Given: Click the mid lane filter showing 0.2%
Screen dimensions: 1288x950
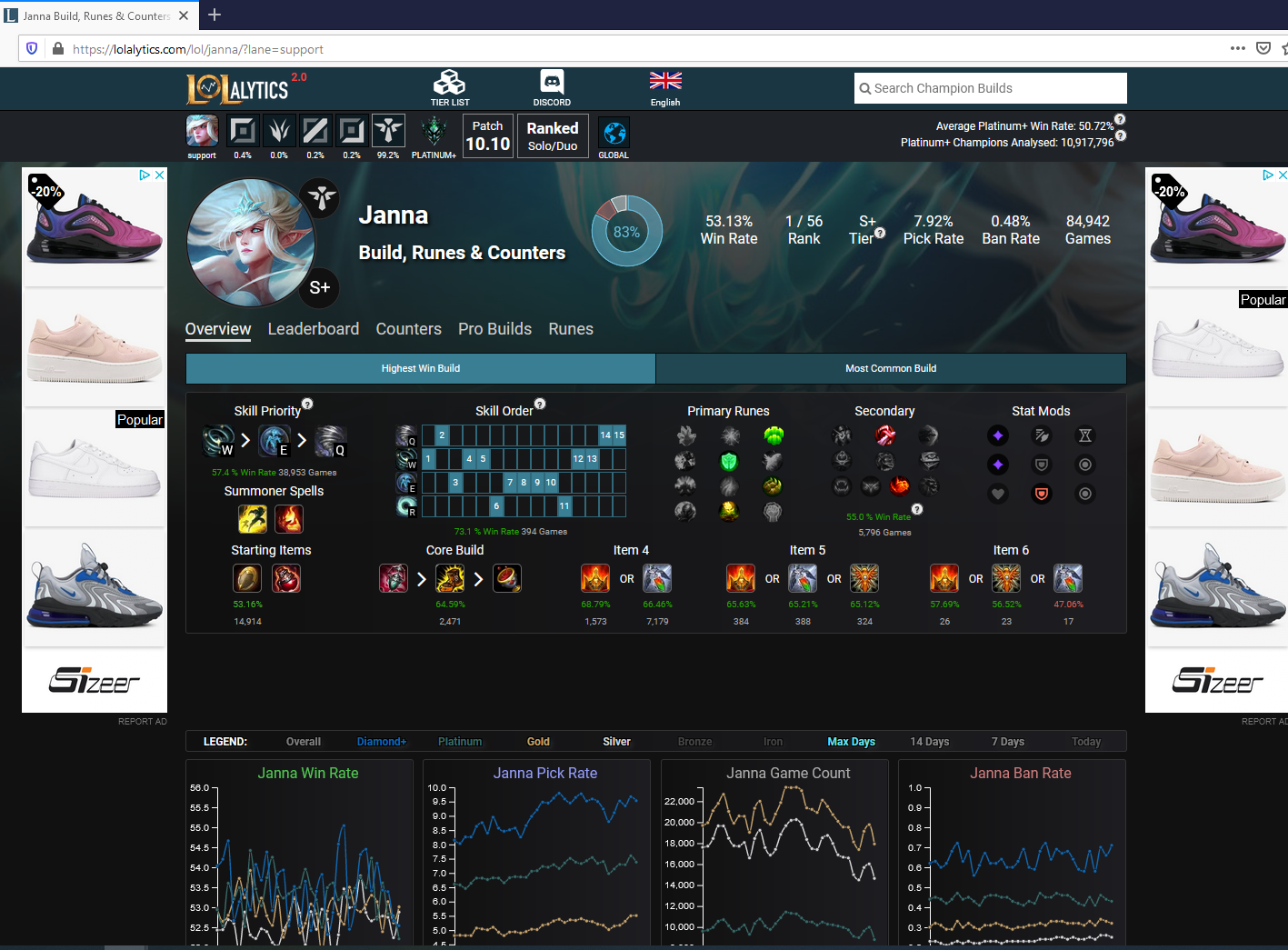Looking at the screenshot, I should point(315,130).
